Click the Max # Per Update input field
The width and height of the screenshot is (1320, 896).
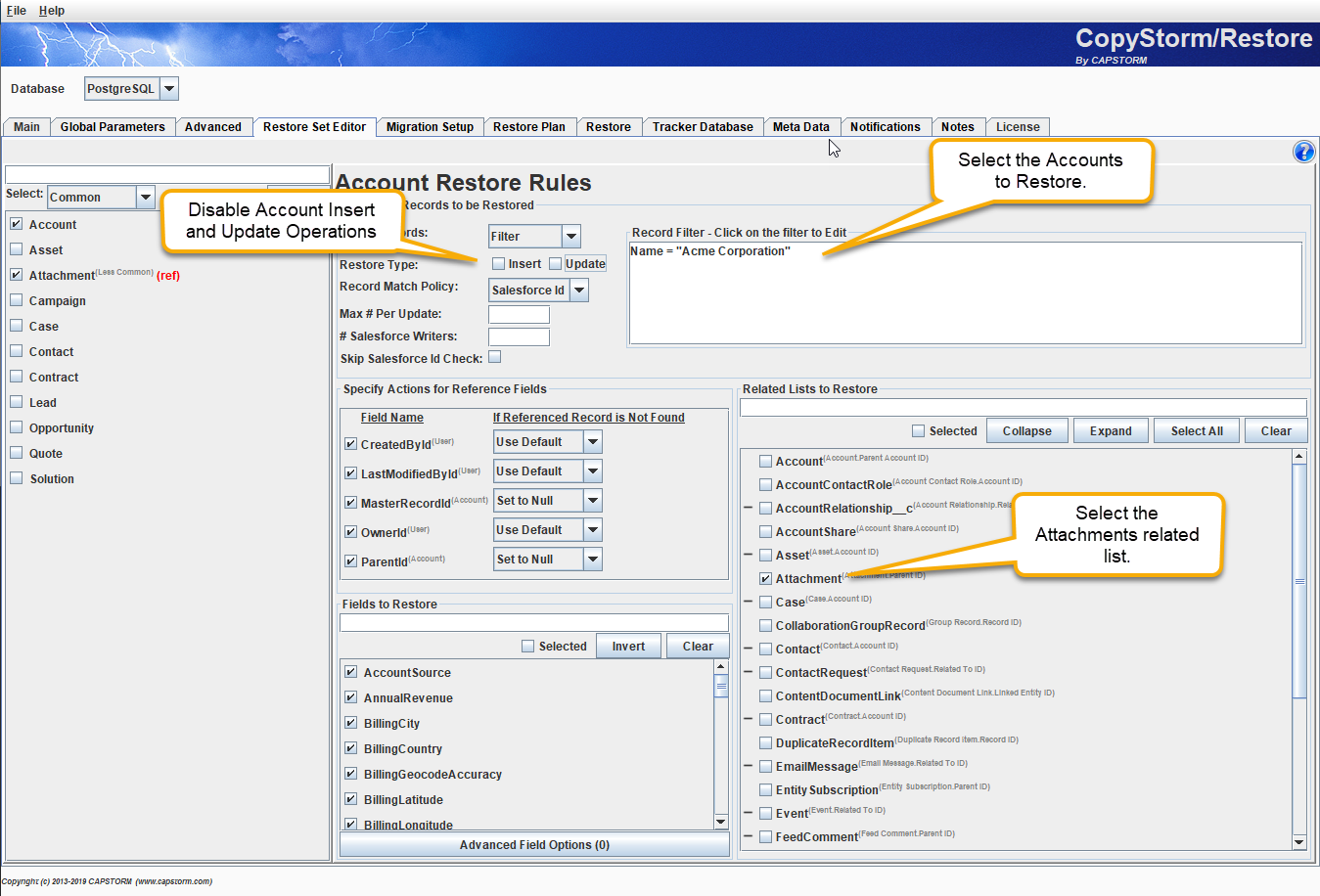(x=519, y=315)
